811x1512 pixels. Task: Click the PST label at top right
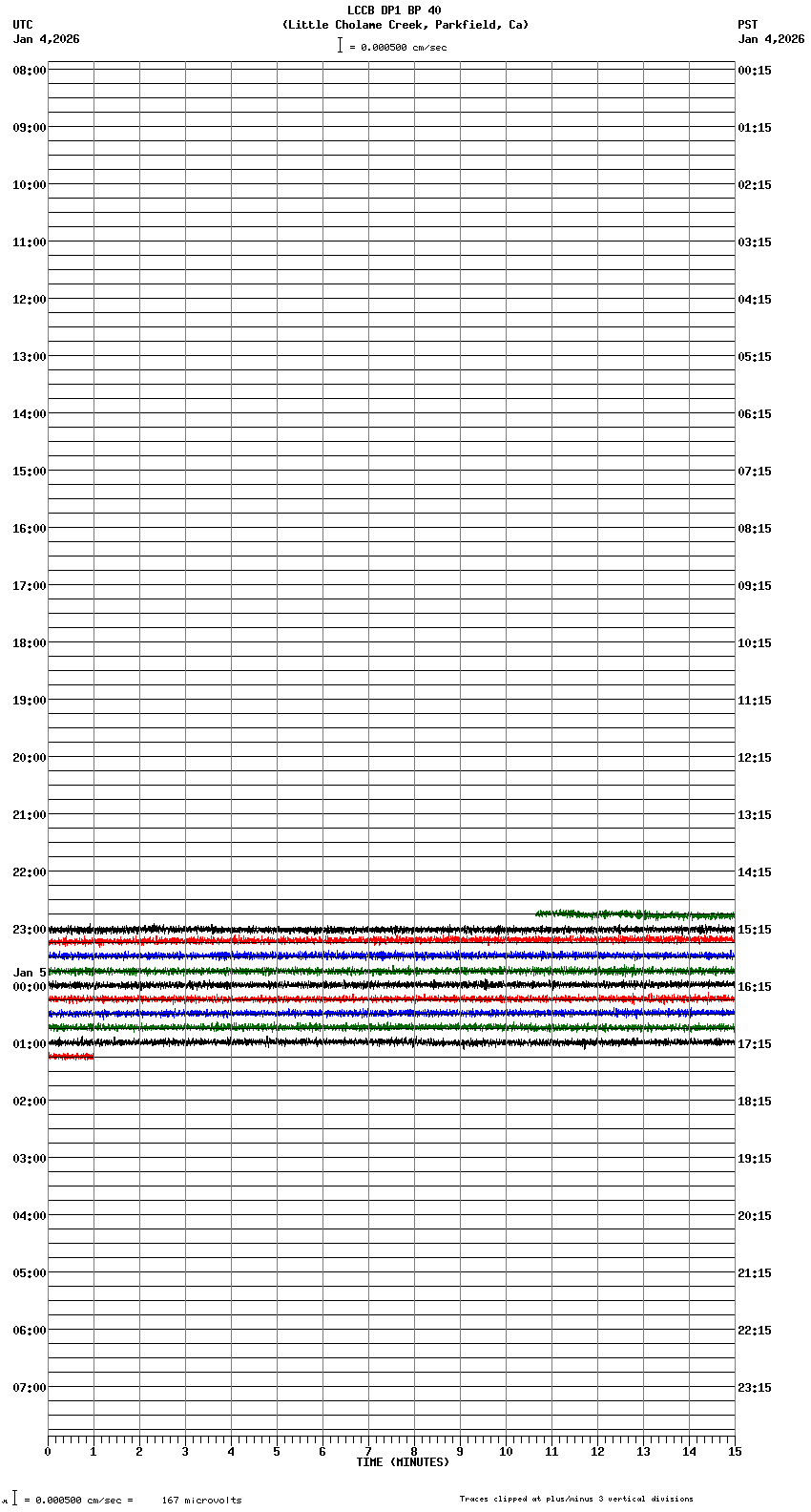pyautogui.click(x=747, y=25)
